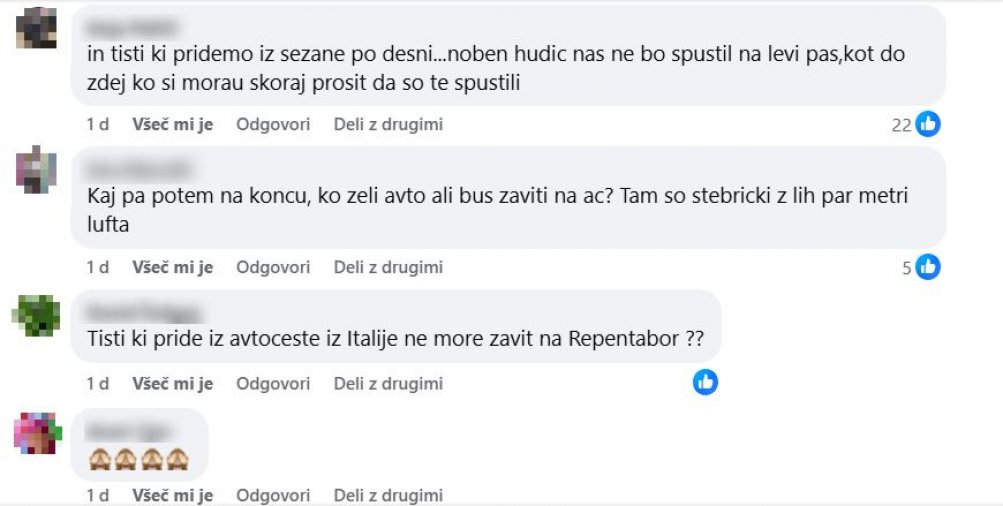Like the comment about 'sezane po desni'
1003x506 pixels.
pyautogui.click(x=172, y=125)
